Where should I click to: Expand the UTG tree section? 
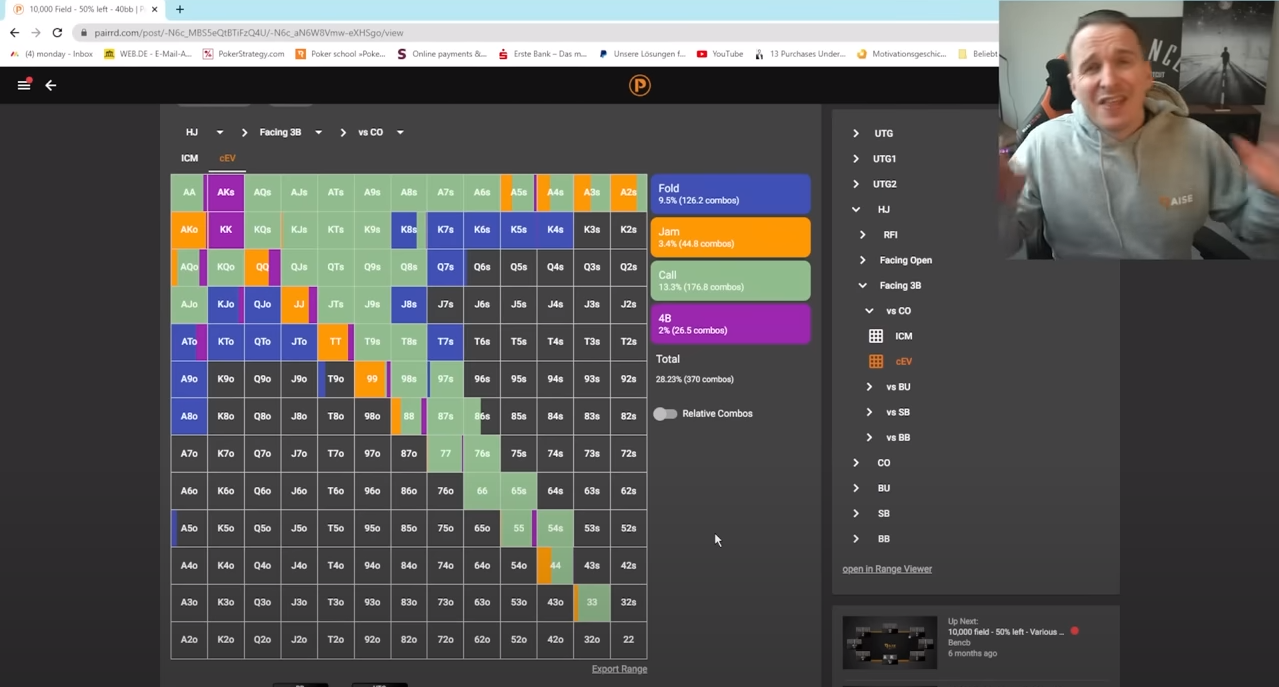[x=856, y=133]
